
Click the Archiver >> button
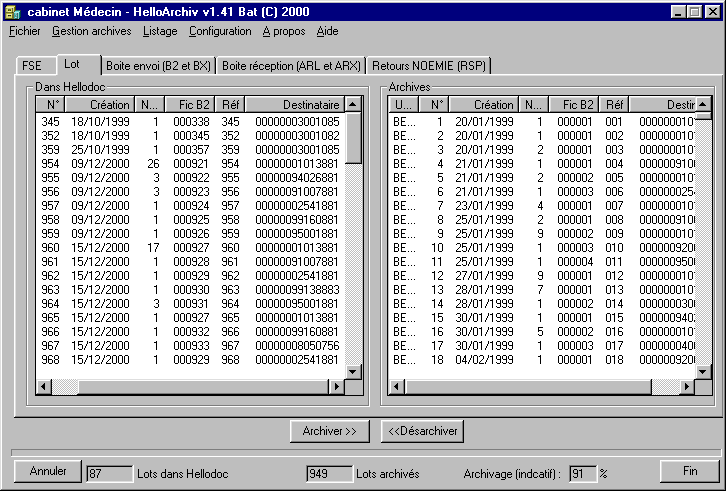[330, 431]
